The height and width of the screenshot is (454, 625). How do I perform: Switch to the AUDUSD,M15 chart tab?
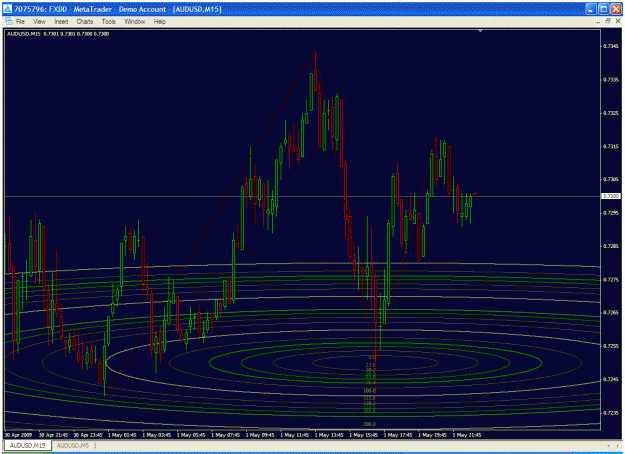28,445
